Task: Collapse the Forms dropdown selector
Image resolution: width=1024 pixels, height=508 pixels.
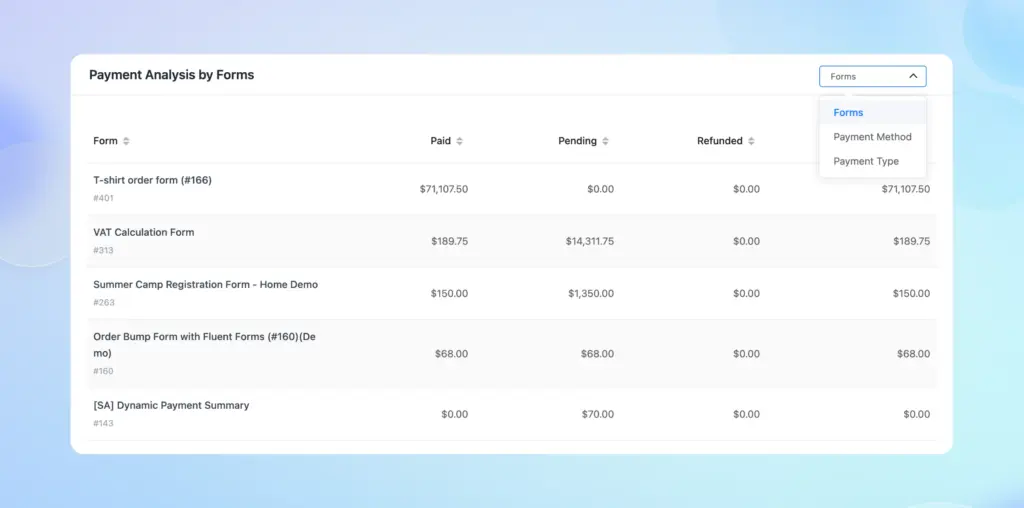Action: [872, 76]
